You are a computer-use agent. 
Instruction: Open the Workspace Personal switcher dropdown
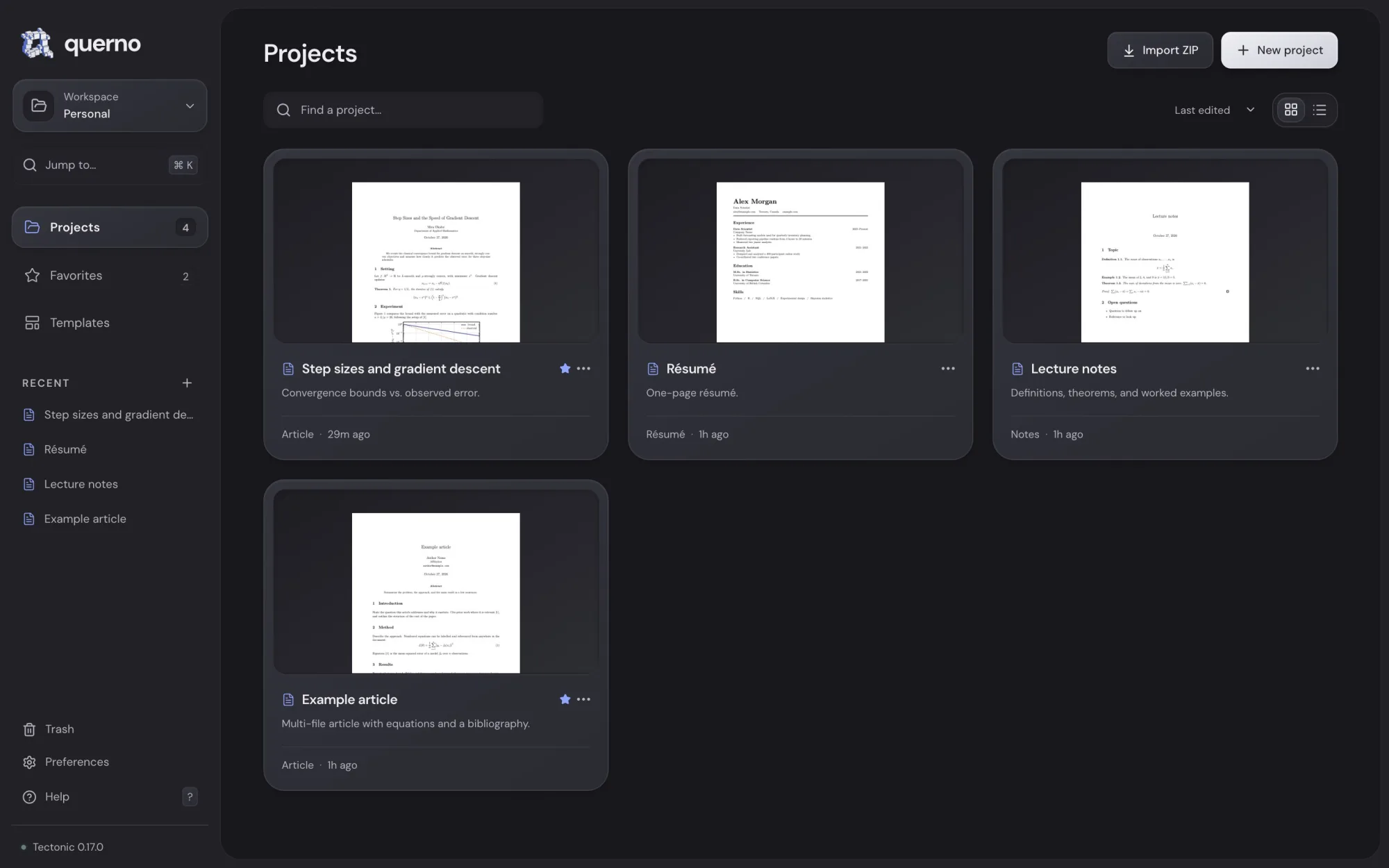pyautogui.click(x=110, y=106)
